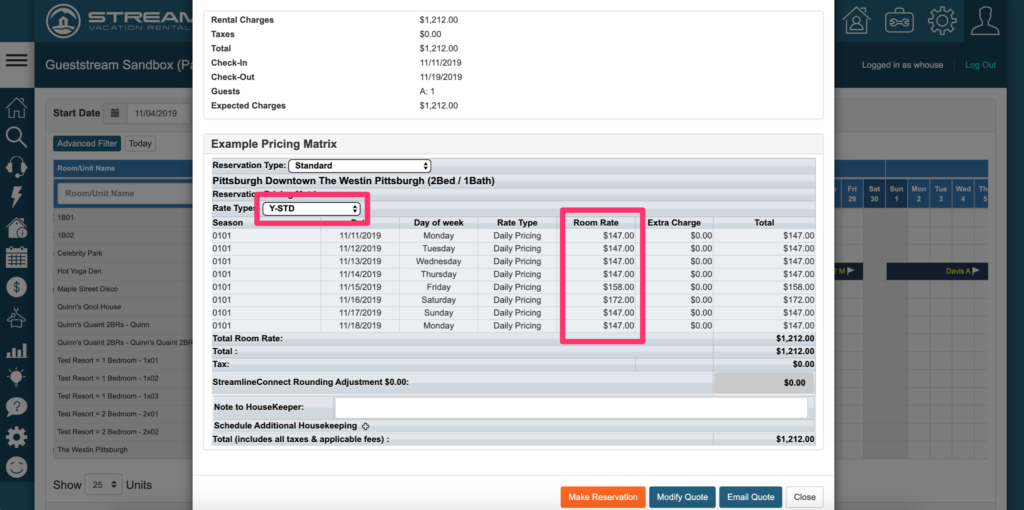Screen dimensions: 1024x510
Task: Click the Example Pricing Matrix heading
Action: point(274,144)
